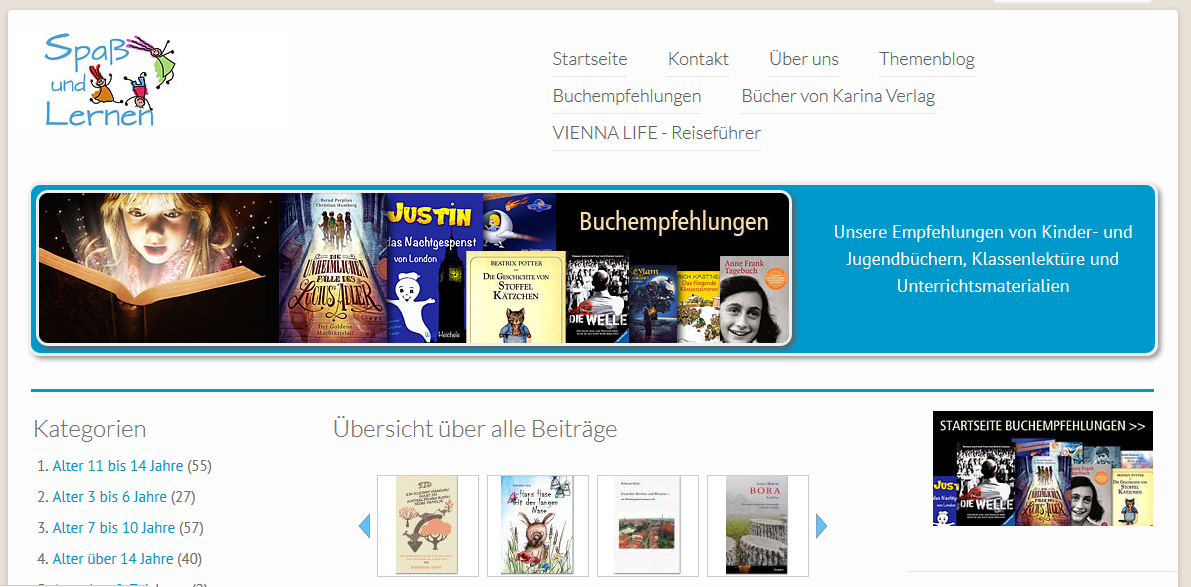Viewport: 1191px width, 587px height.
Task: Open category Alter 7 bis 10 Jahre
Action: click(x=114, y=528)
